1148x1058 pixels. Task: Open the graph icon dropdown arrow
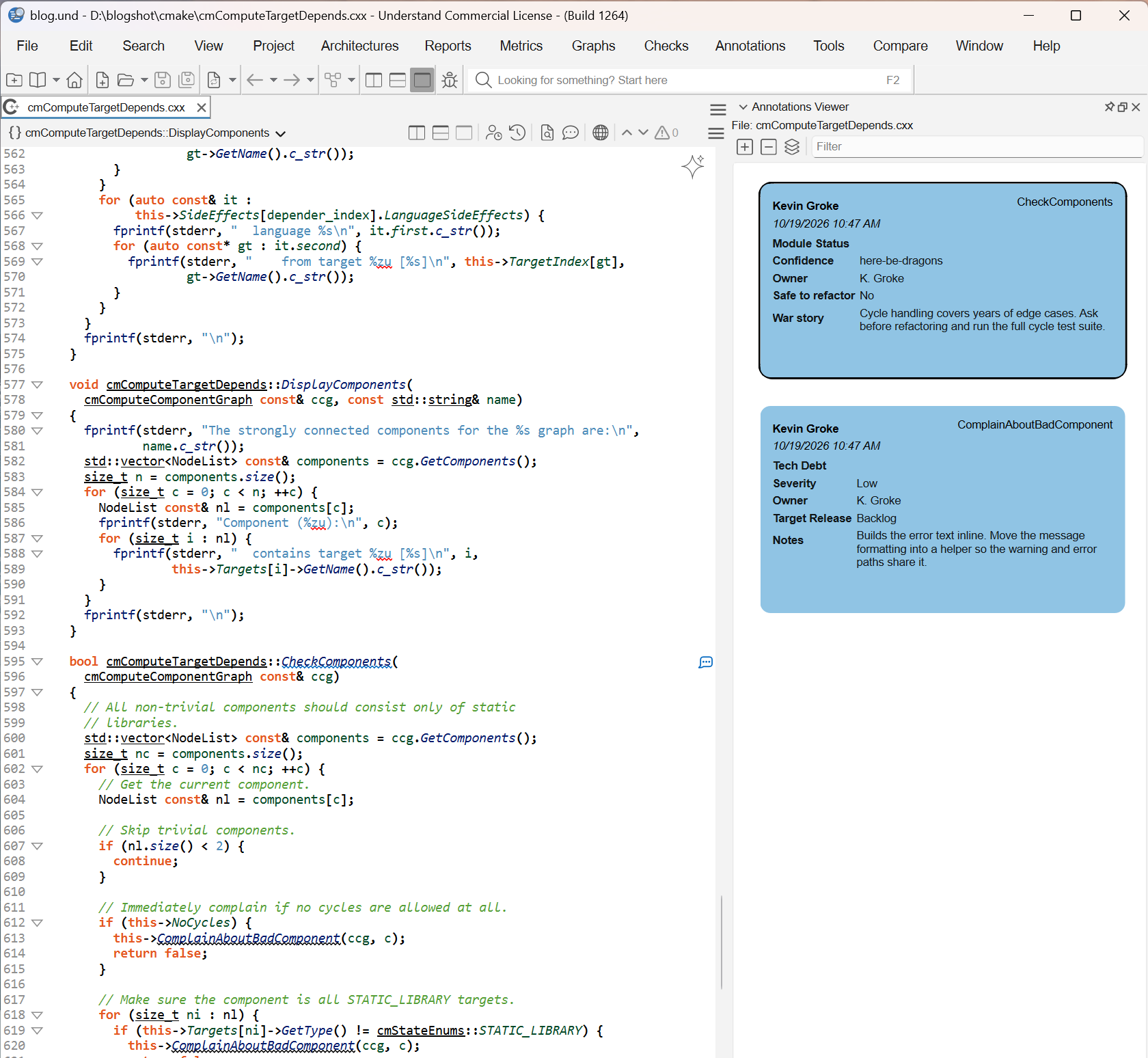(351, 80)
